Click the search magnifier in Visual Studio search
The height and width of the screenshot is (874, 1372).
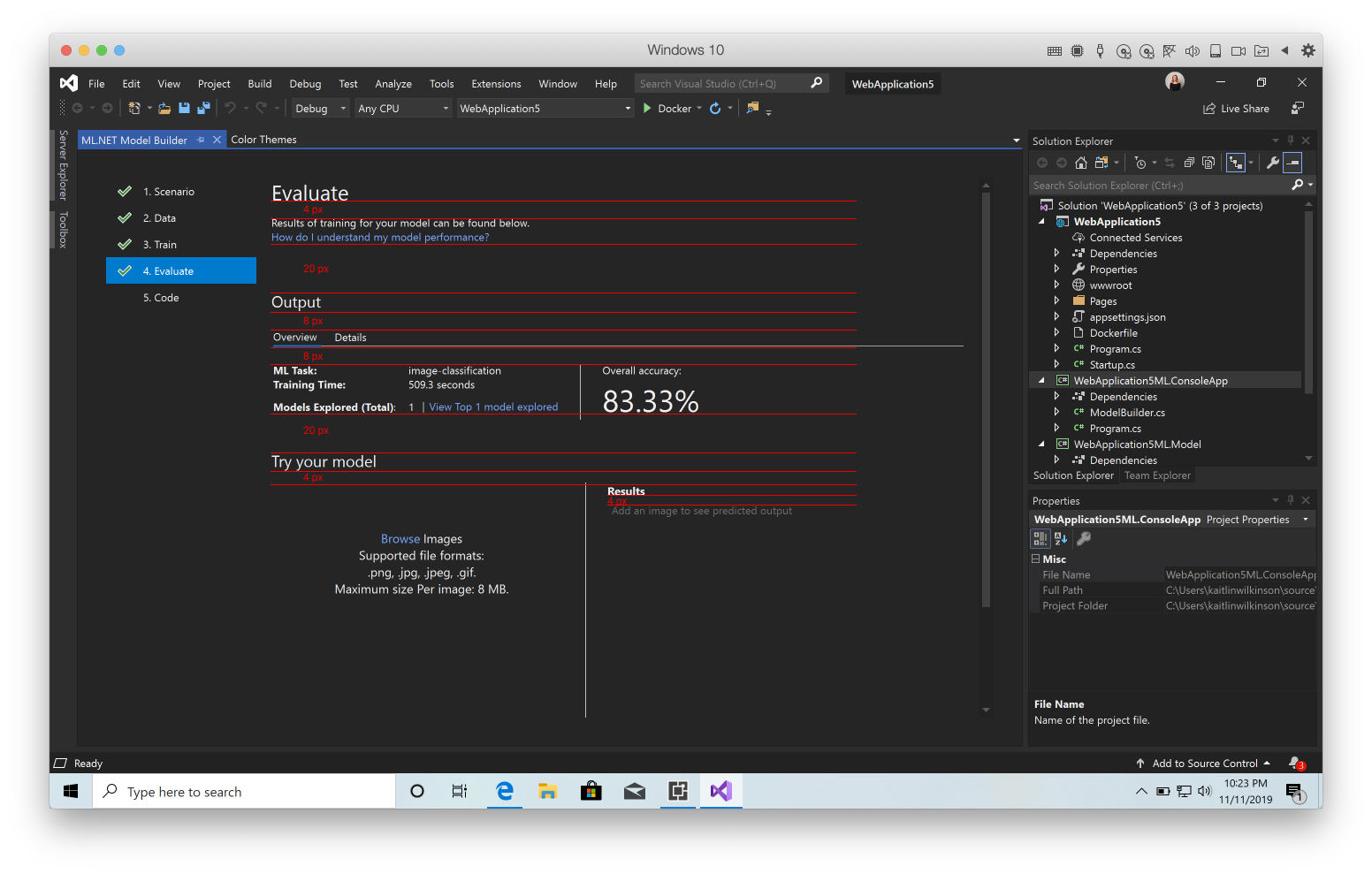817,83
